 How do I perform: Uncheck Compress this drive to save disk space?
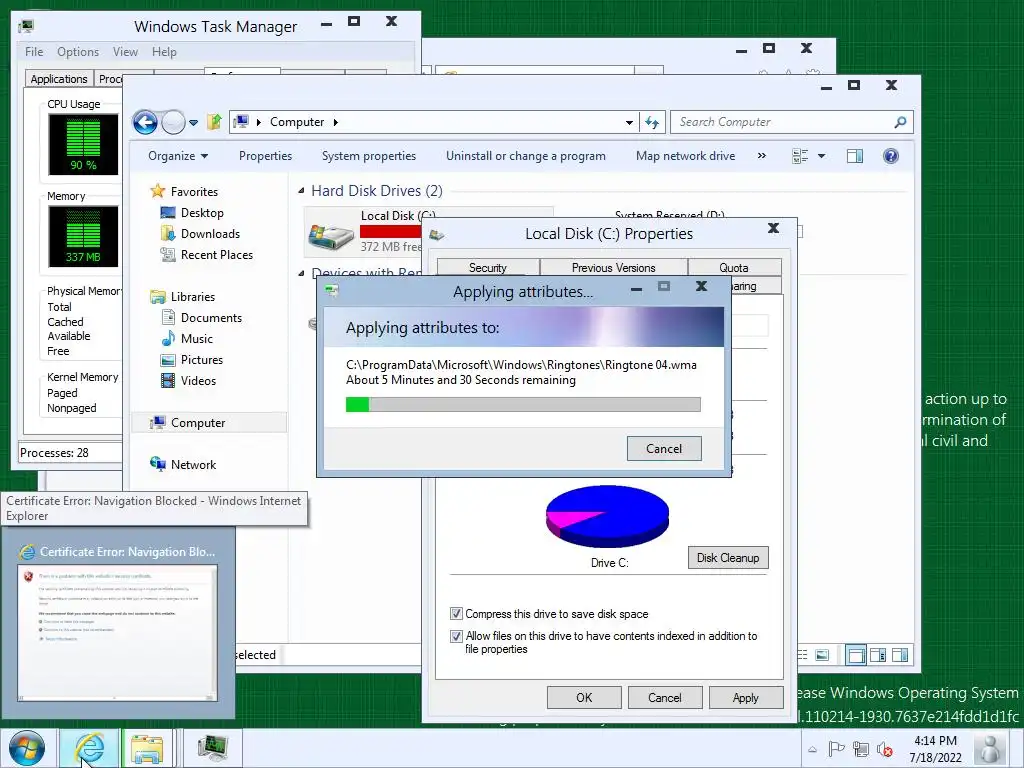[x=456, y=614]
